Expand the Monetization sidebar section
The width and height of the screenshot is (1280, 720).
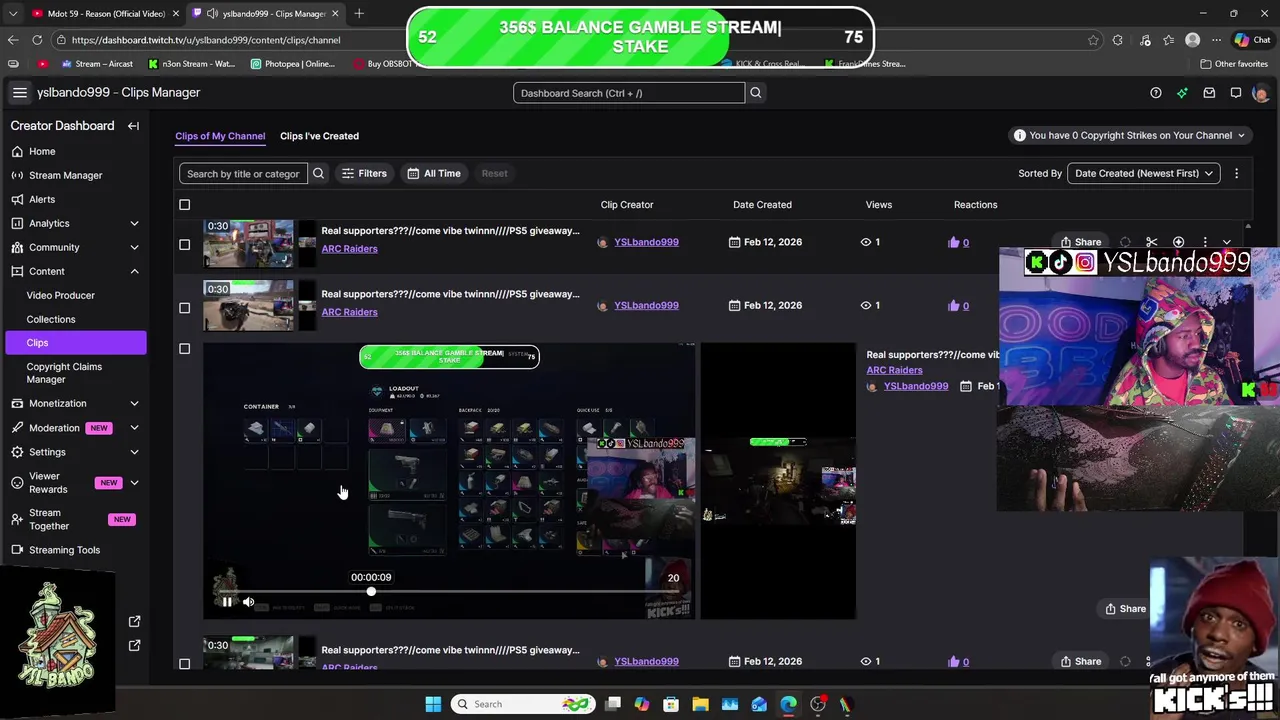[x=134, y=403]
